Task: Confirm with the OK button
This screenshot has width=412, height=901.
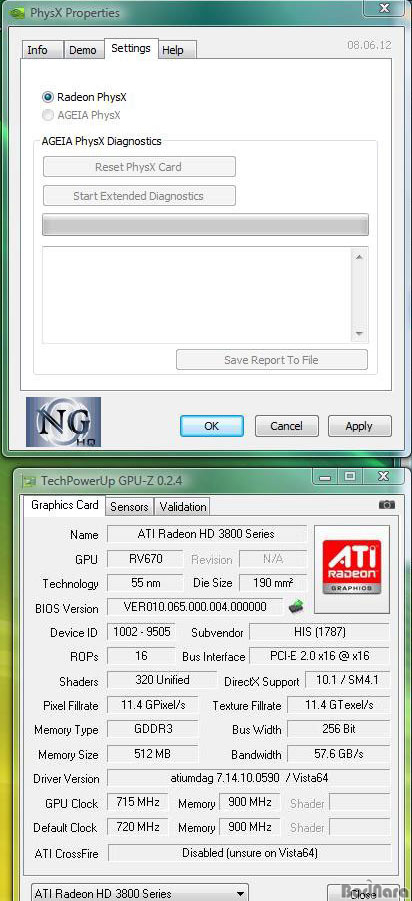Action: [211, 426]
